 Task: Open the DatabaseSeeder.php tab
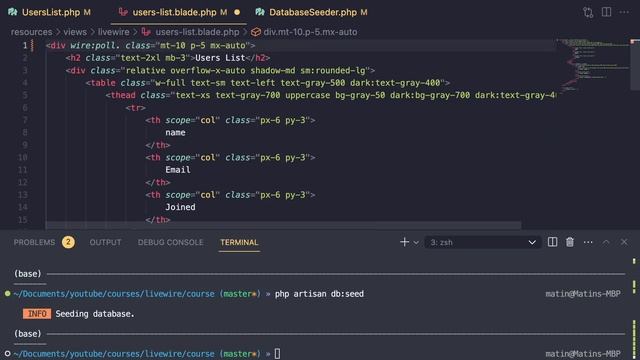coord(312,12)
